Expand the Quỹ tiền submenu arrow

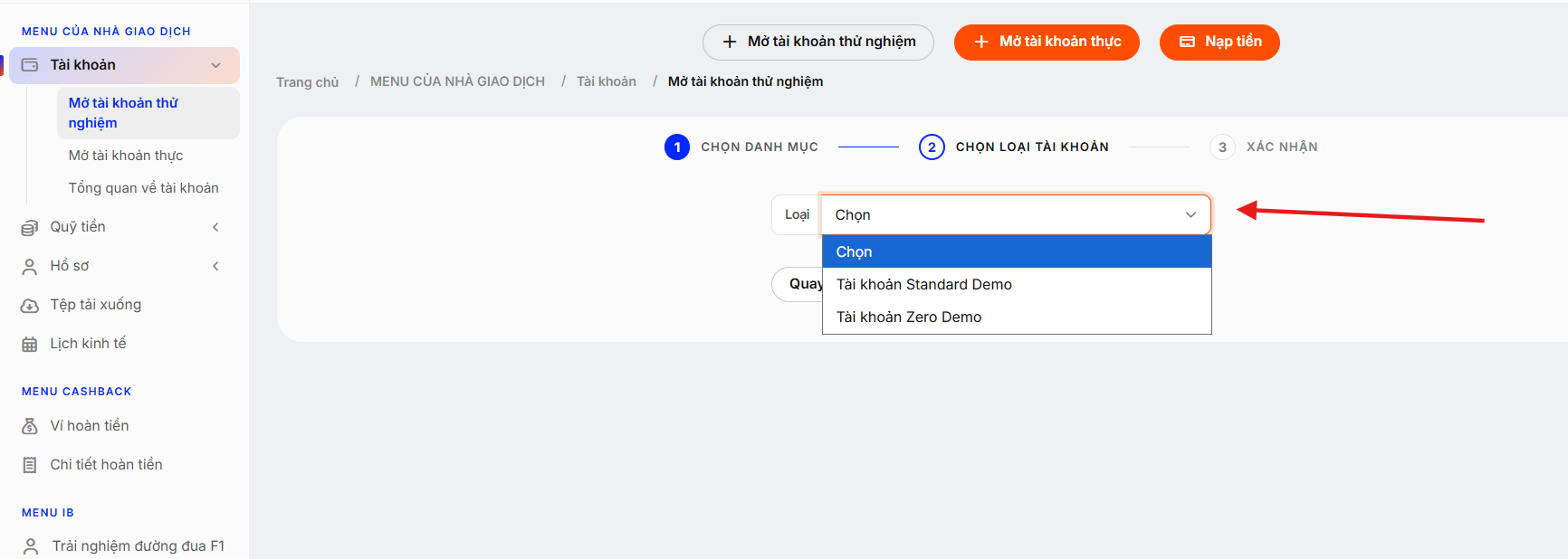[215, 227]
